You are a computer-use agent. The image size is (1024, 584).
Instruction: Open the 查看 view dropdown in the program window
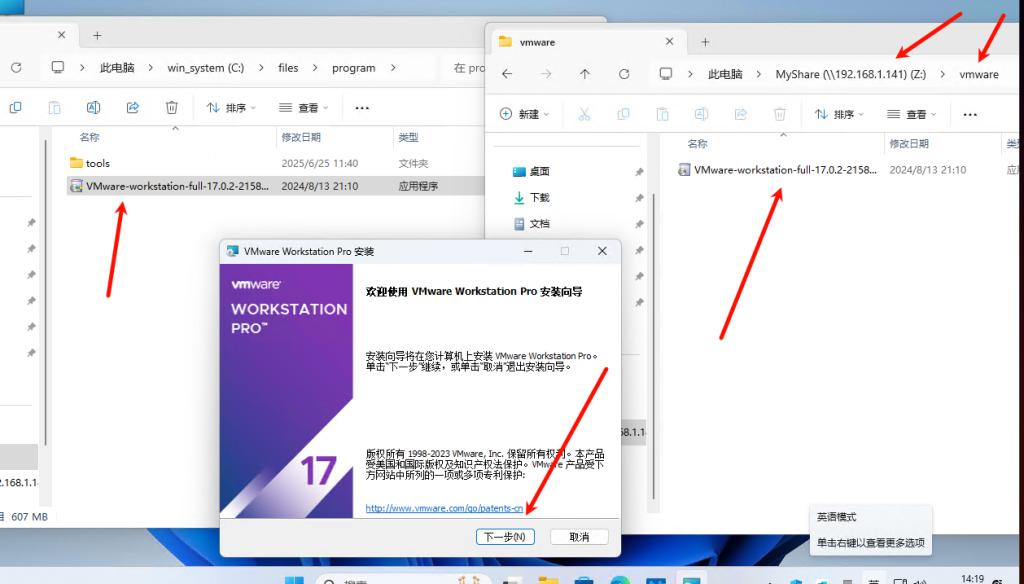(304, 108)
